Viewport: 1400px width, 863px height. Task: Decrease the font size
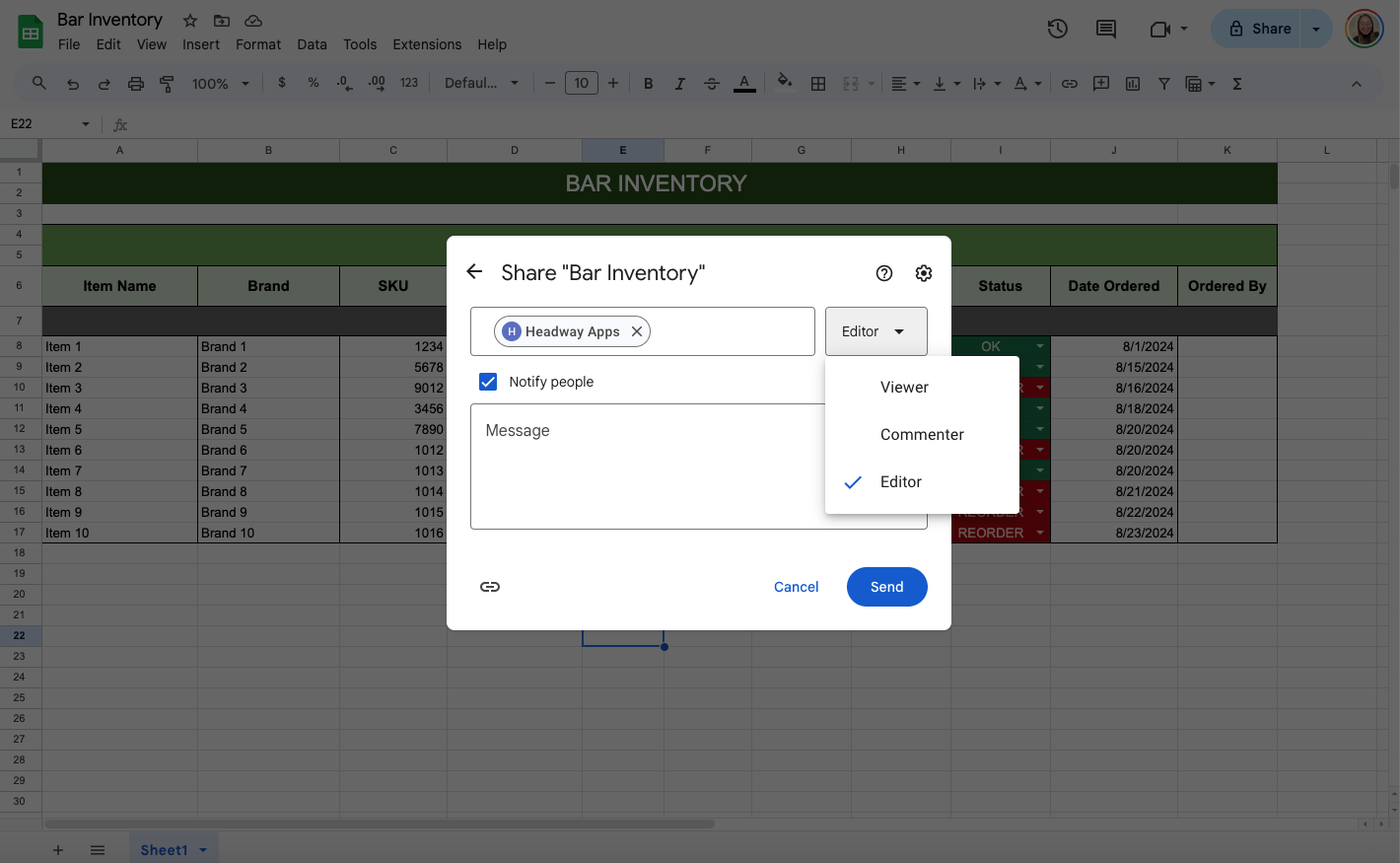(550, 84)
